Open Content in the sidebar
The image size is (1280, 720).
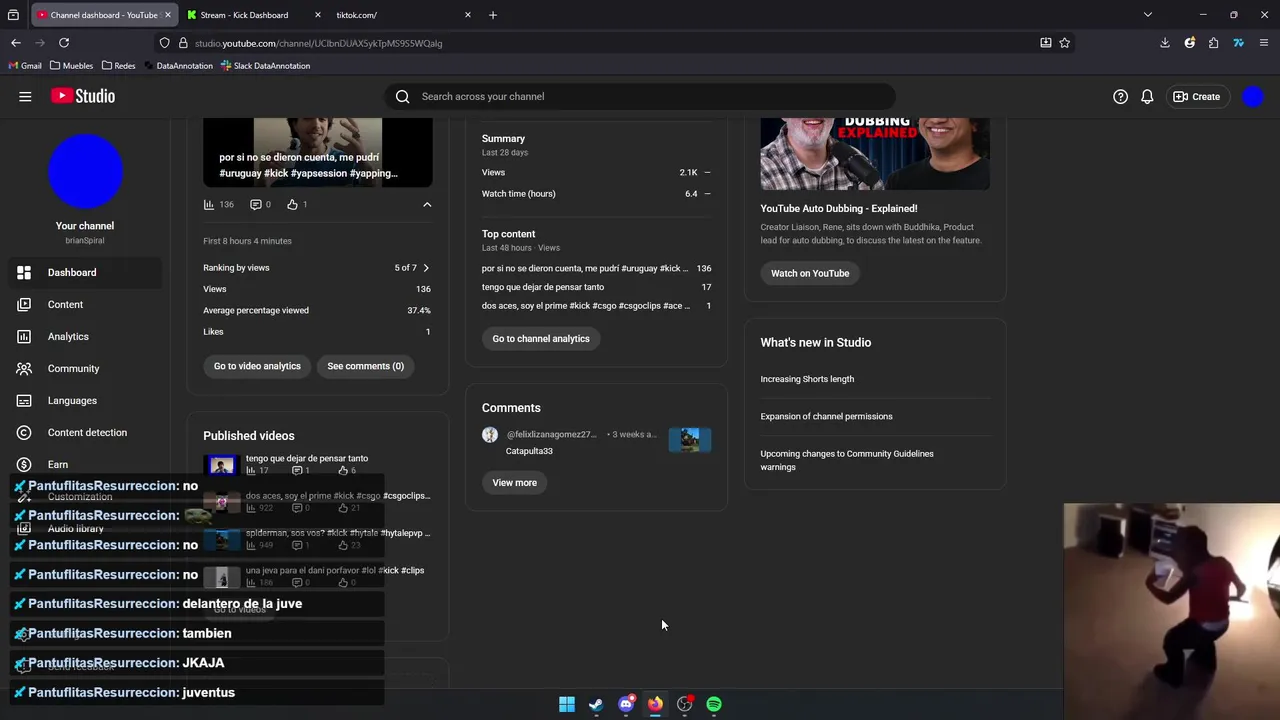click(85, 304)
